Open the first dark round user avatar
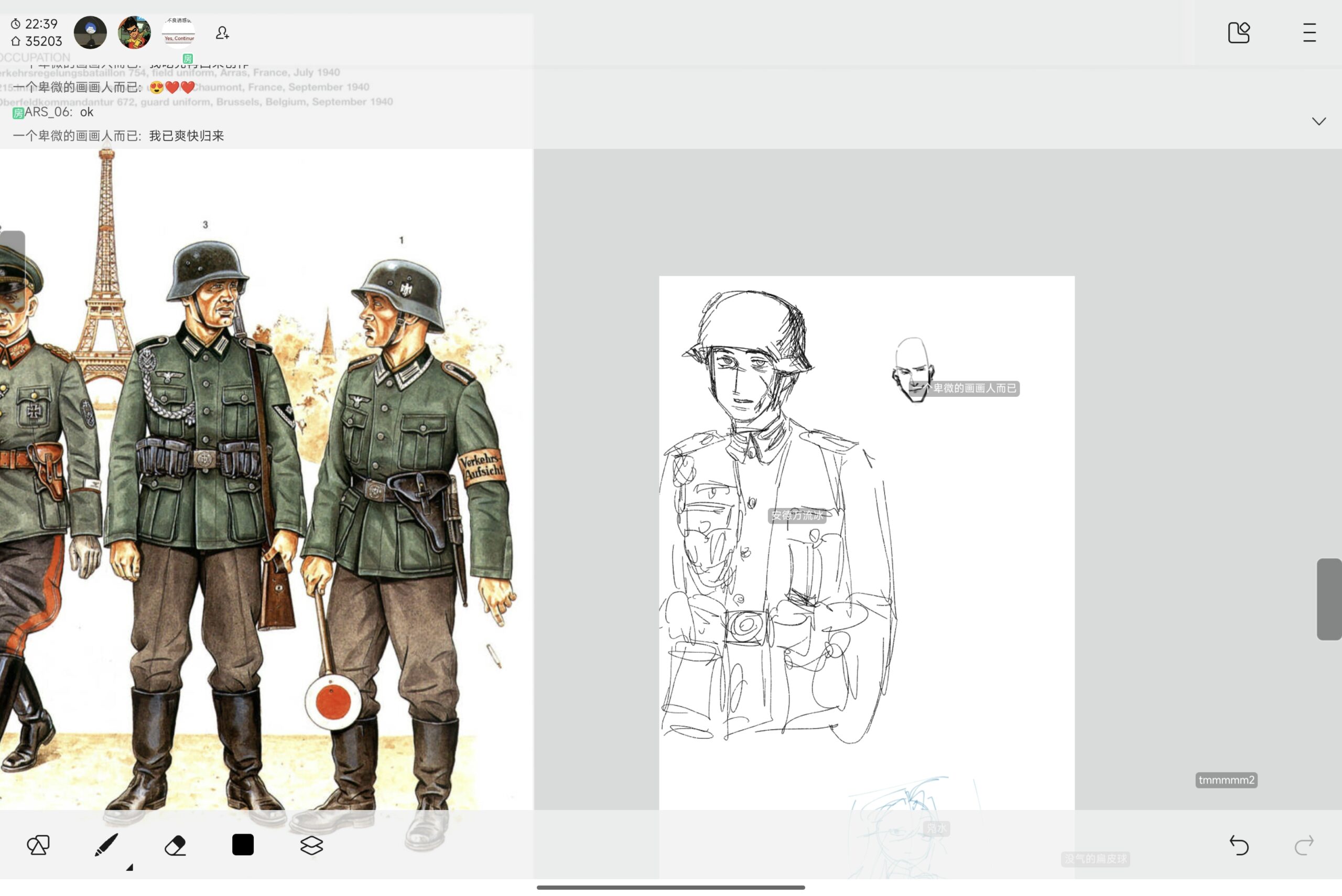 coord(90,33)
